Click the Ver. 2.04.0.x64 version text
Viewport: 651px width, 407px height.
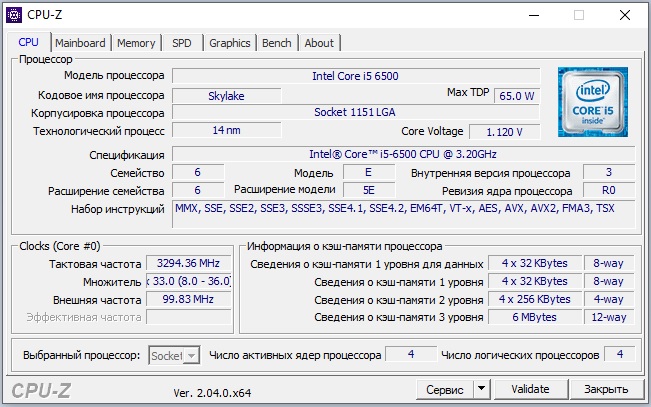[x=212, y=393]
